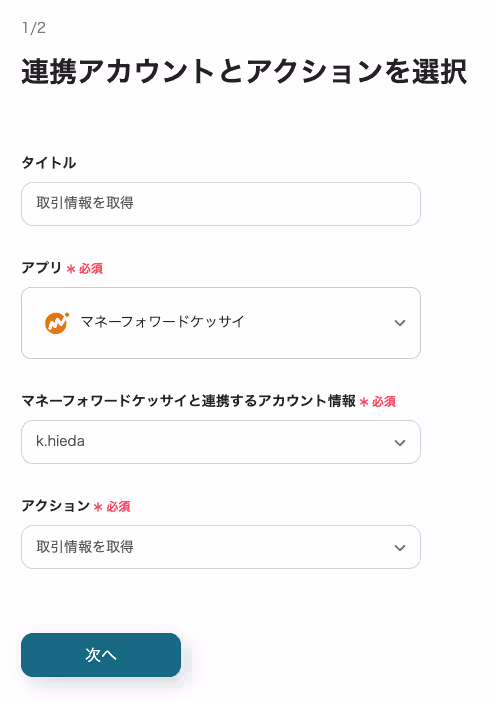Viewport: 492px width, 701px height.
Task: Select the マネーフォワードケッサイ app name text
Action: pyautogui.click(x=162, y=321)
